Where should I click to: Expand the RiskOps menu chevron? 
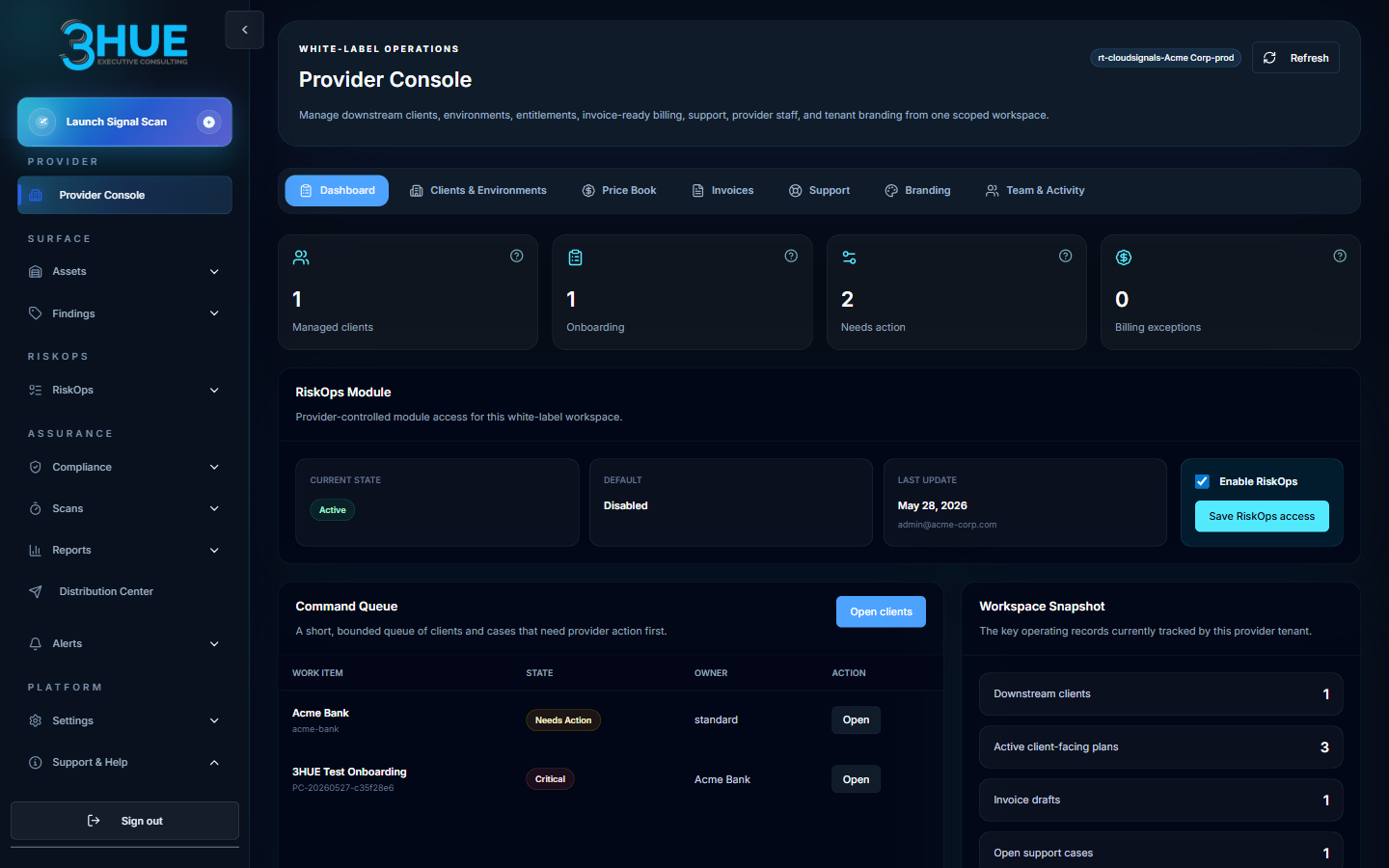point(214,391)
